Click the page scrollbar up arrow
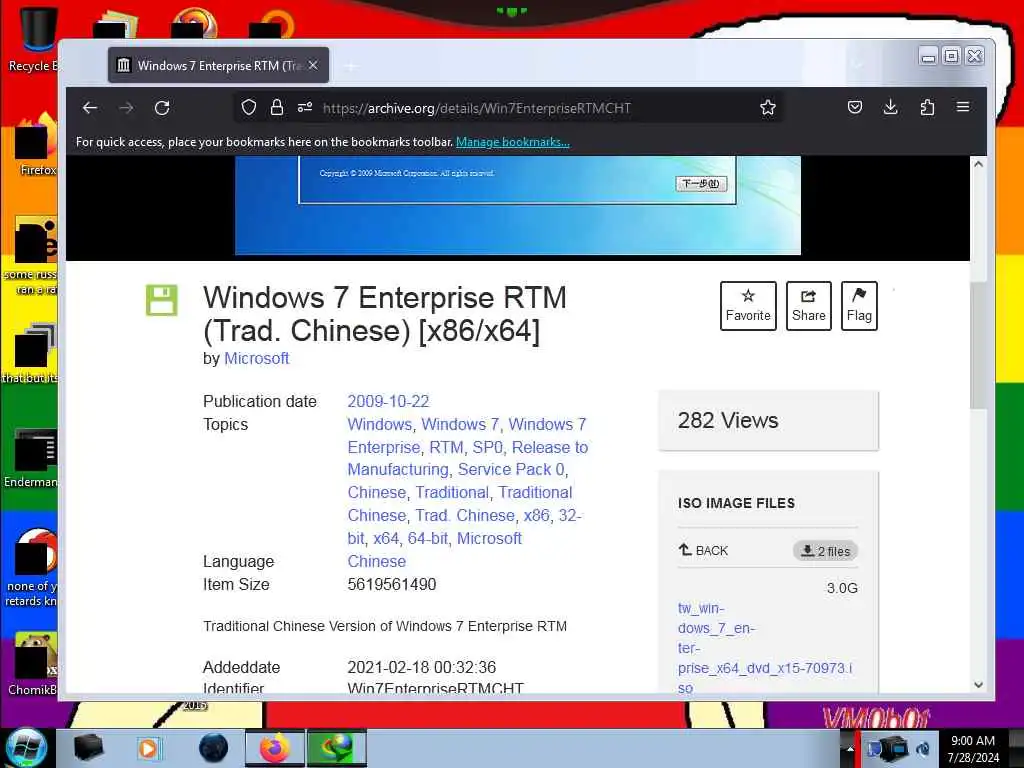Image resolution: width=1024 pixels, height=768 pixels. click(x=978, y=165)
